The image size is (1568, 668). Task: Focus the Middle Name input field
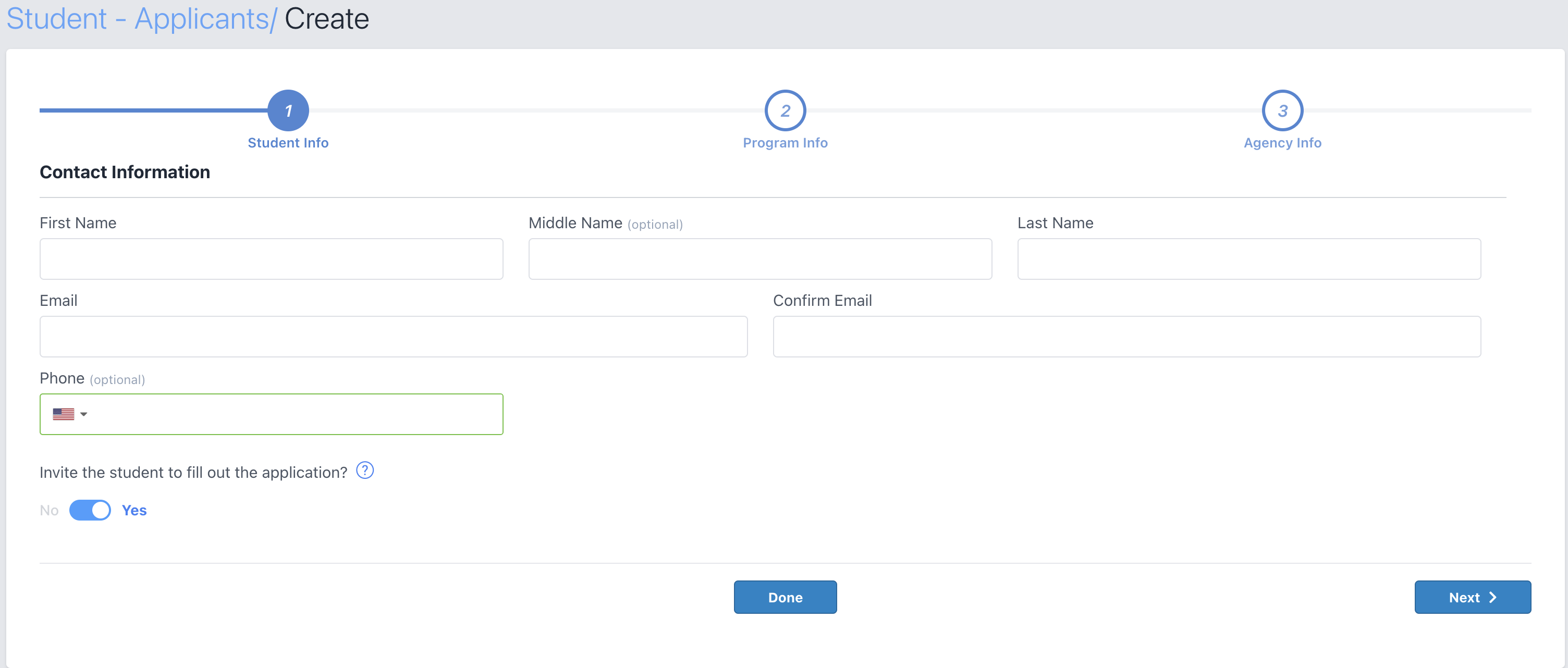760,259
